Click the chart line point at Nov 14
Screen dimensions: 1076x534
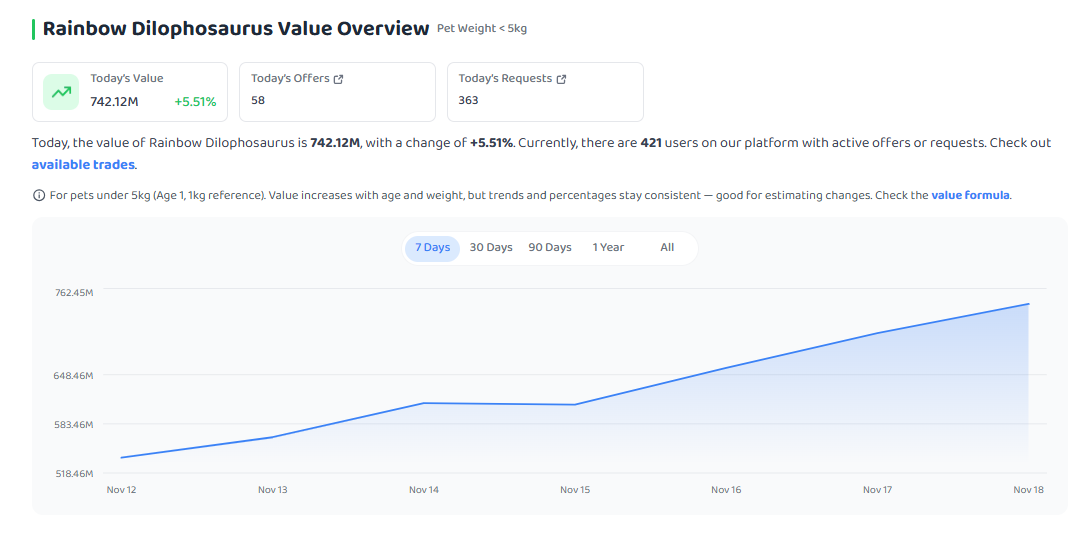(x=424, y=403)
